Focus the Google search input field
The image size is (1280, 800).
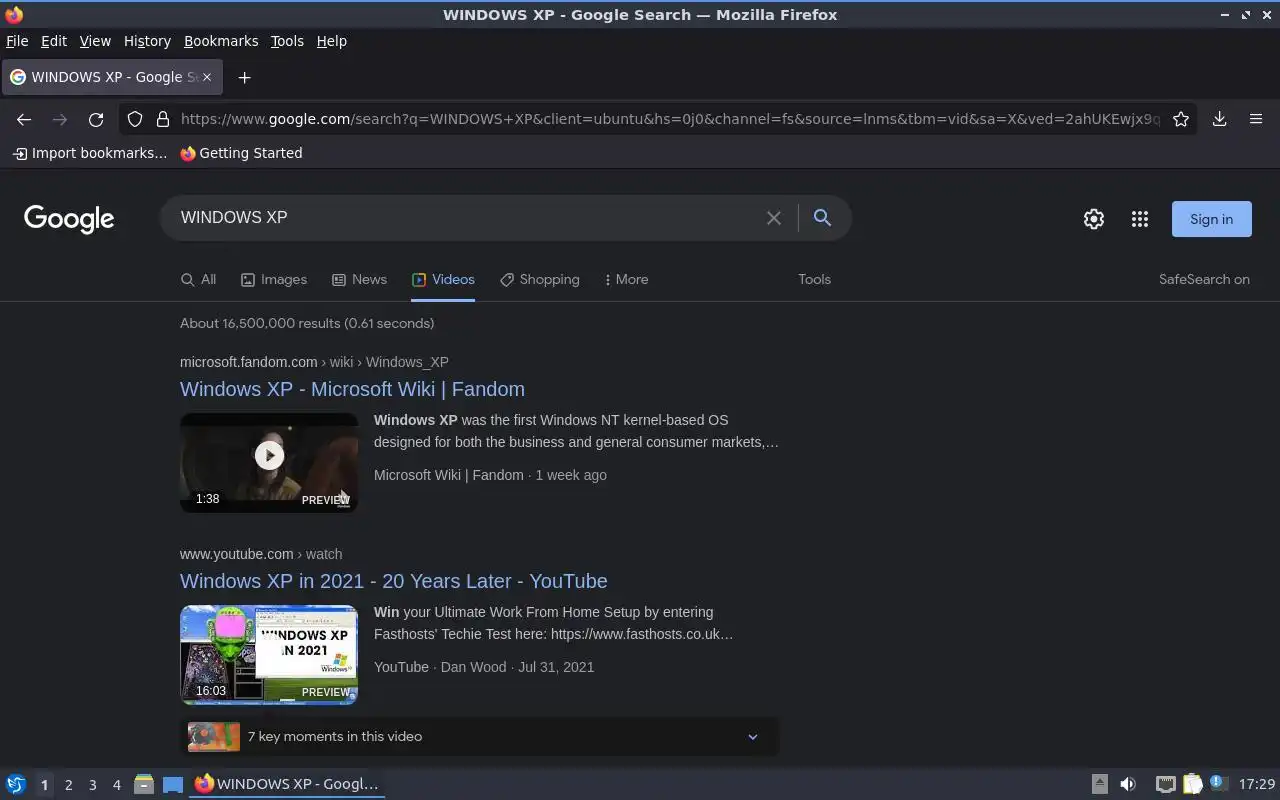[465, 218]
